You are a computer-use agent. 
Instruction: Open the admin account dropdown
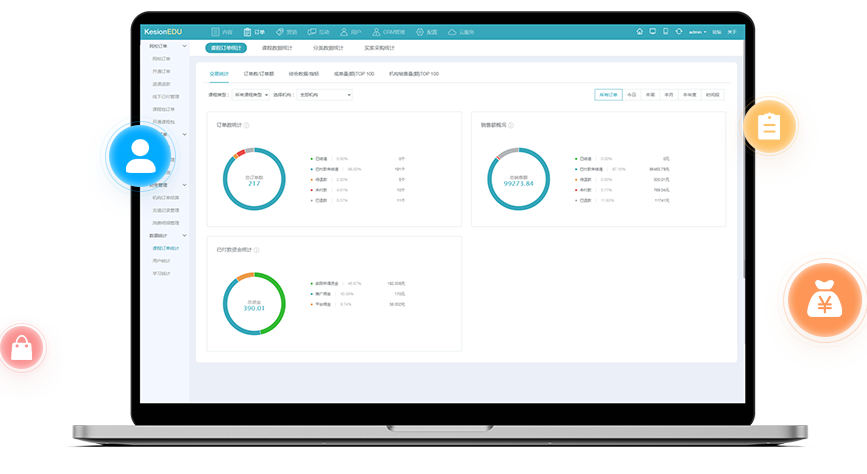tap(697, 32)
